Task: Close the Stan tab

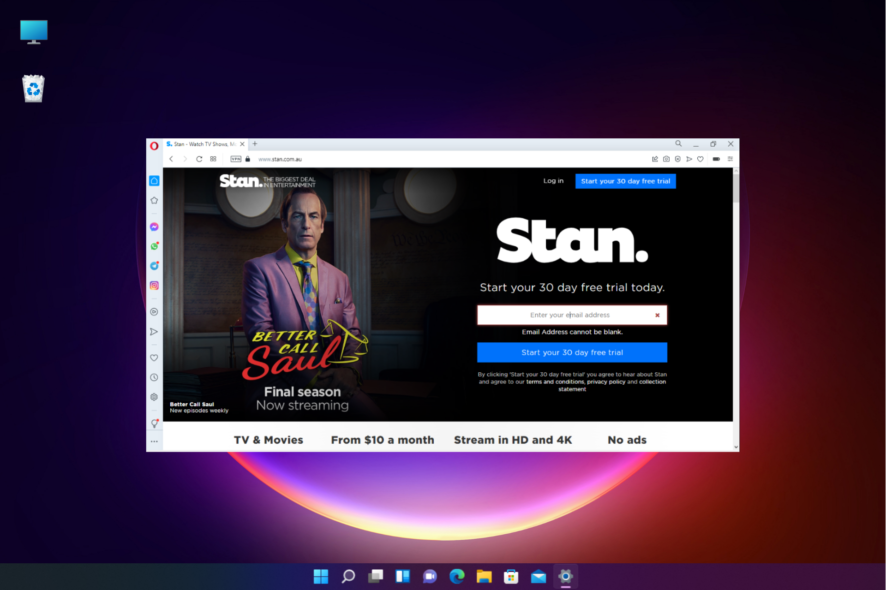Action: [242, 144]
